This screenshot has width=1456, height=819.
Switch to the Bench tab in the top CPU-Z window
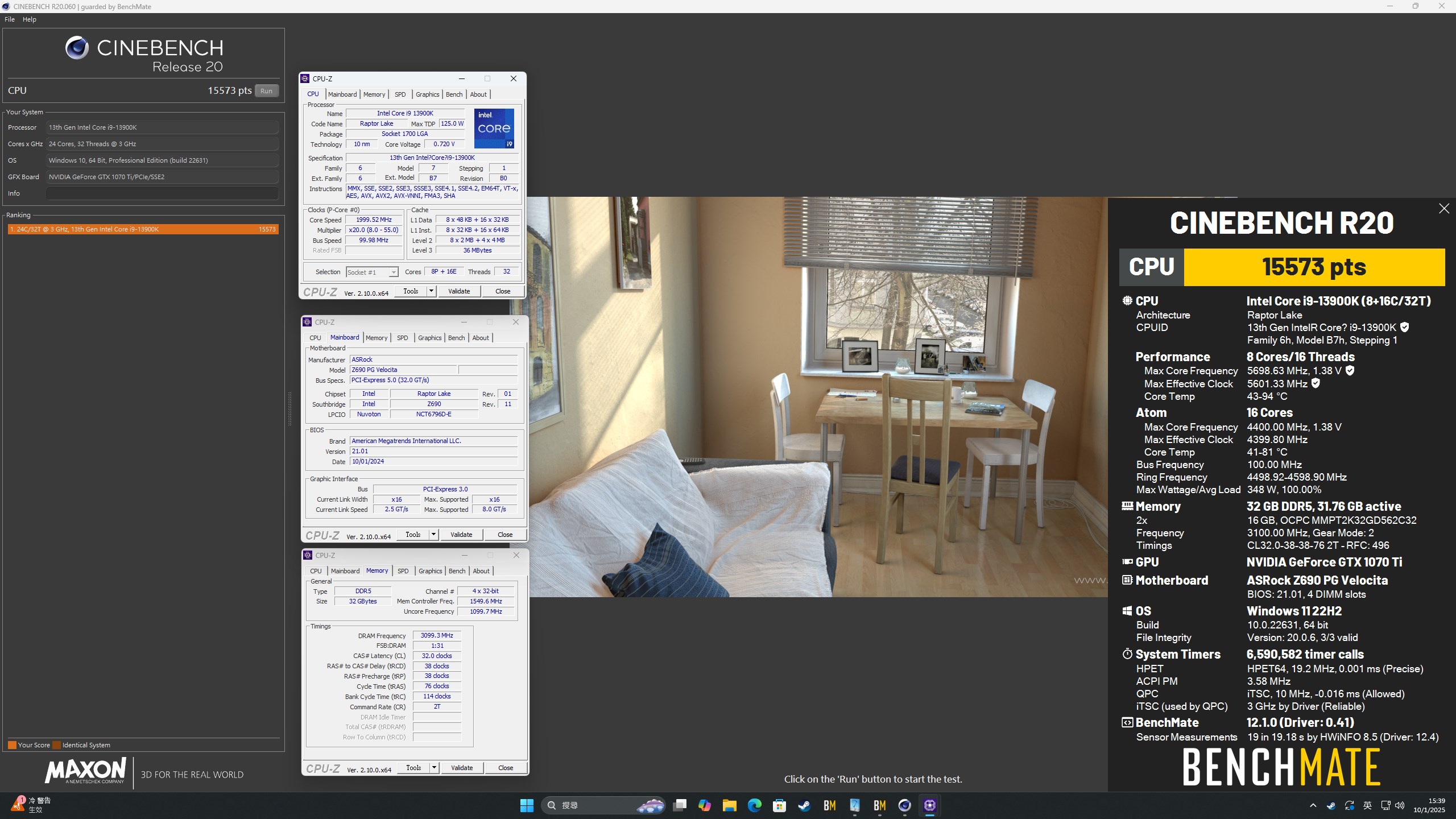tap(454, 94)
